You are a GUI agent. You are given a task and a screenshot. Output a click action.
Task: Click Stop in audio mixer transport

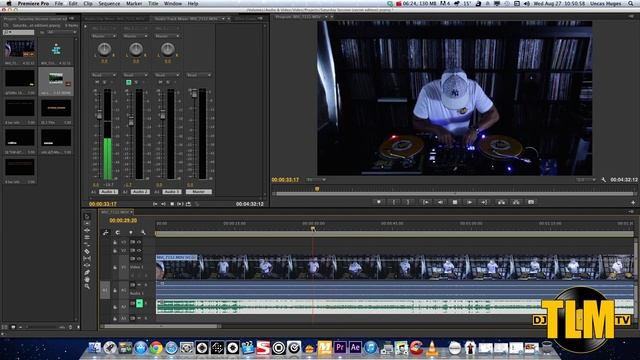172,204
